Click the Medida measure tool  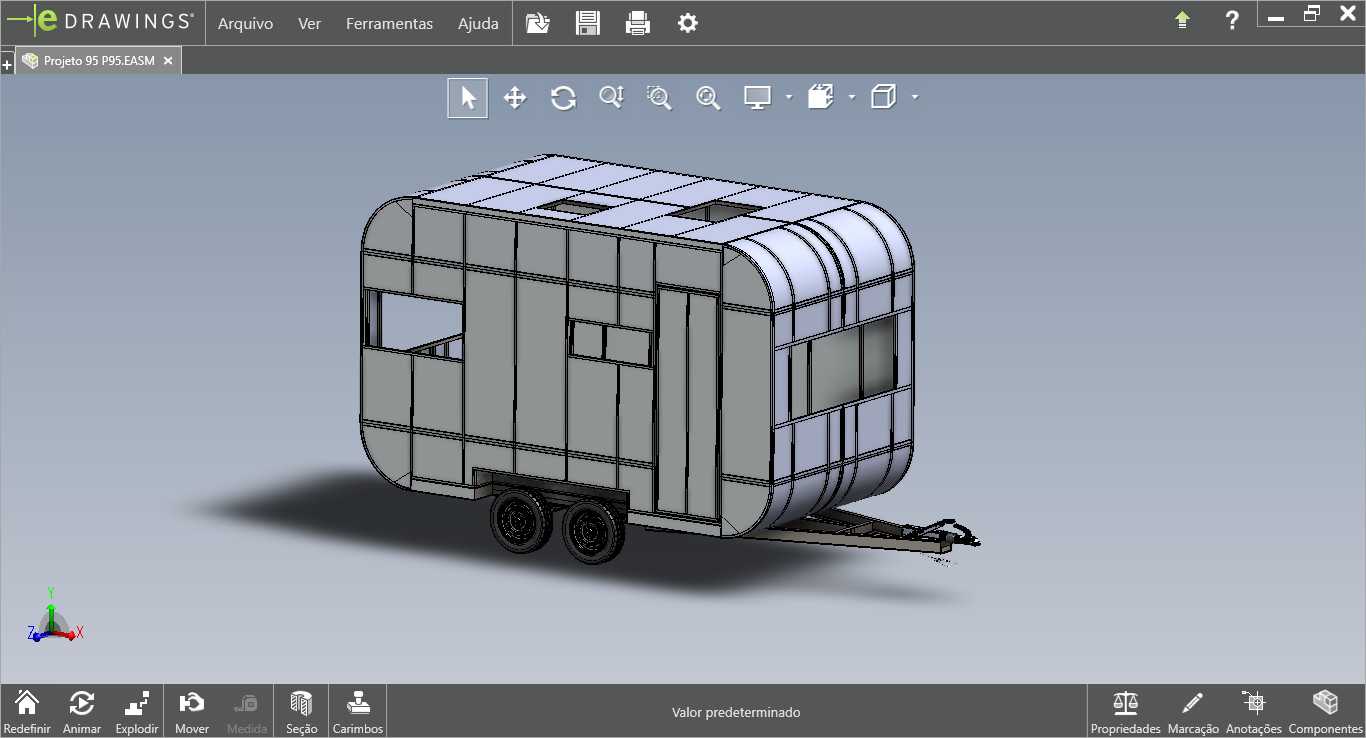point(247,711)
